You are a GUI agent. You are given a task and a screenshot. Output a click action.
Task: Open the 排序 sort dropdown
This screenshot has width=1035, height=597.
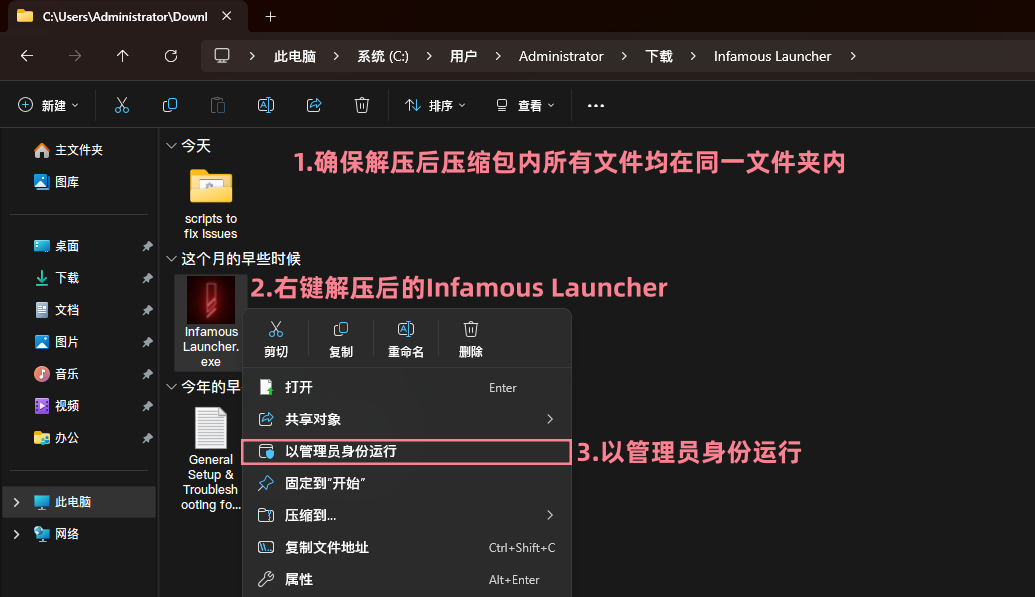(x=435, y=105)
